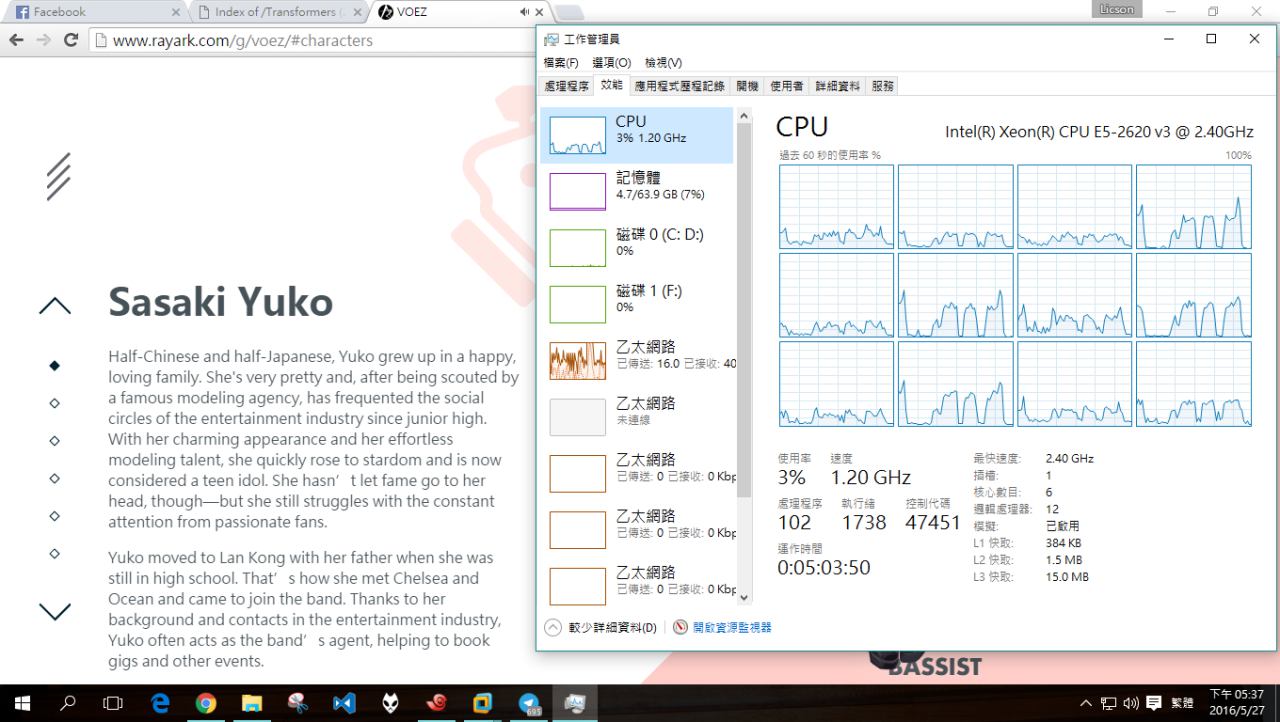Open Telegram from the taskbar
The width and height of the screenshot is (1280, 722).
529,703
